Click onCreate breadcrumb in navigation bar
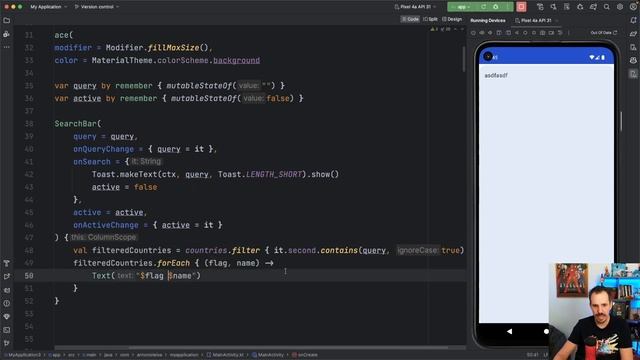Image resolution: width=640 pixels, height=360 pixels. pyautogui.click(x=304, y=355)
